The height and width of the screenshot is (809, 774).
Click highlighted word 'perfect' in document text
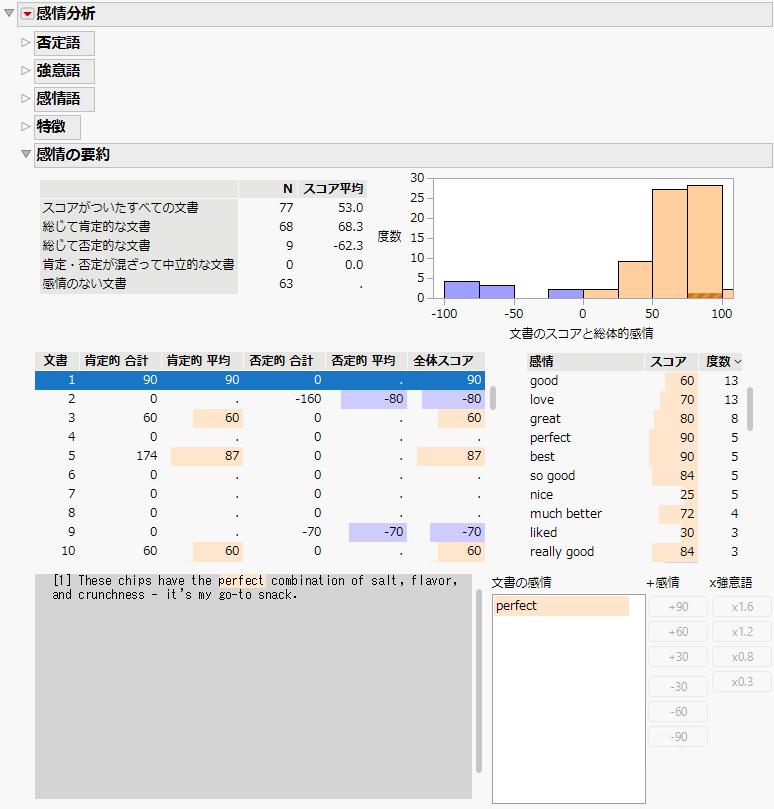pyautogui.click(x=241, y=580)
